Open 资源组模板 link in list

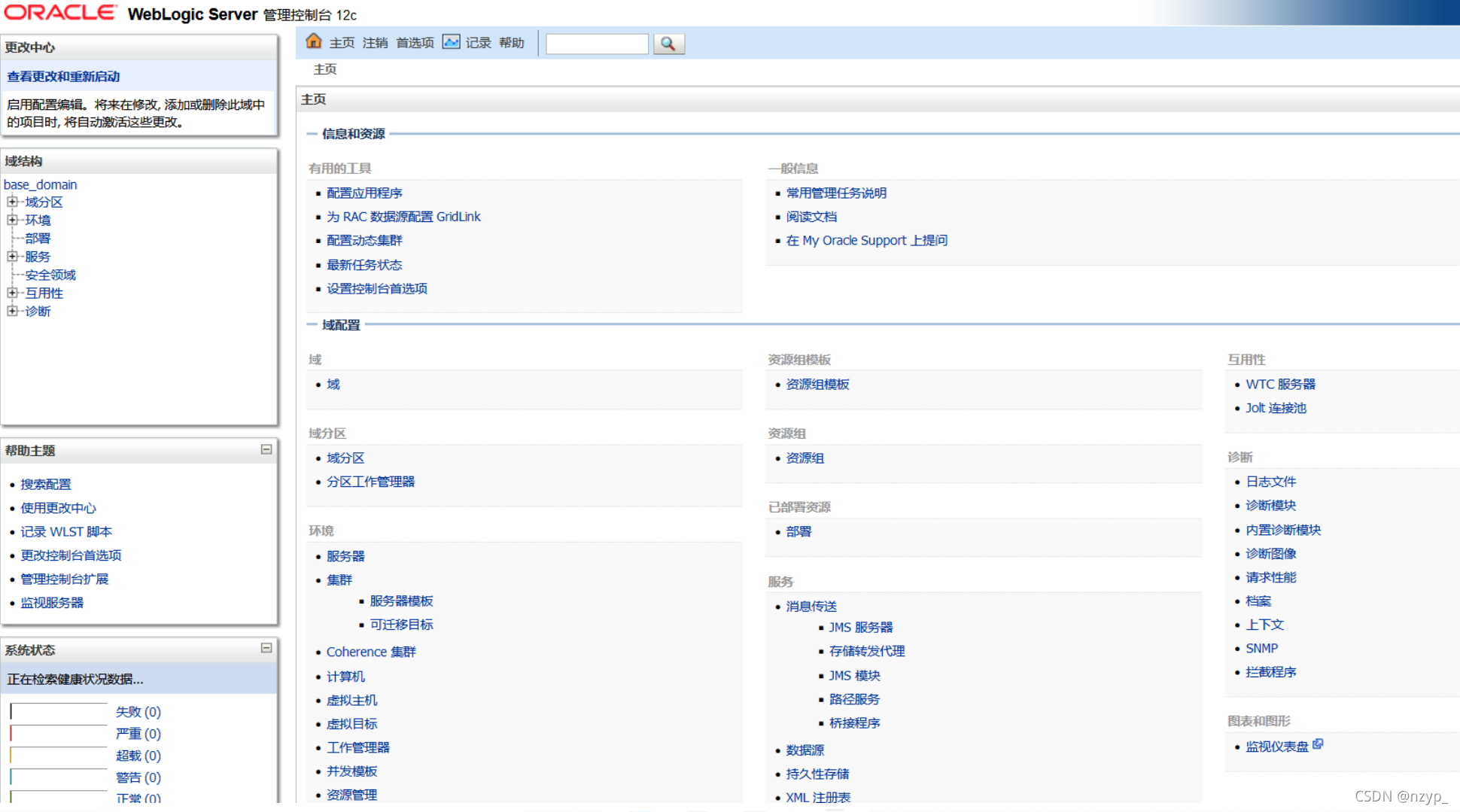coord(817,385)
